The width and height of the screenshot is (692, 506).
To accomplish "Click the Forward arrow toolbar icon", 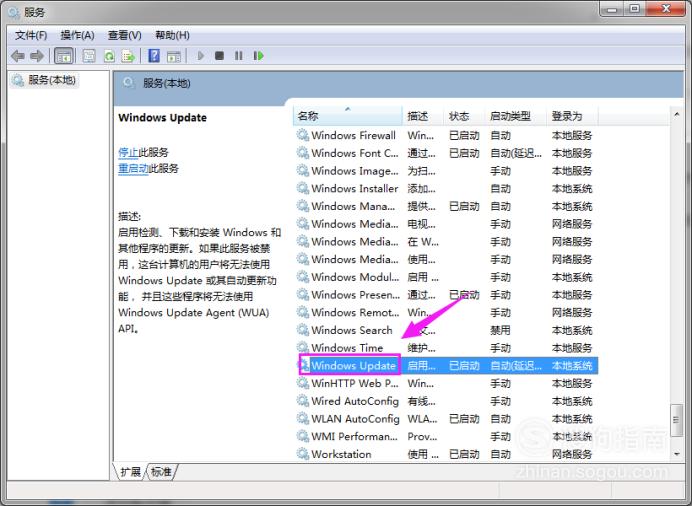I will tap(37, 56).
